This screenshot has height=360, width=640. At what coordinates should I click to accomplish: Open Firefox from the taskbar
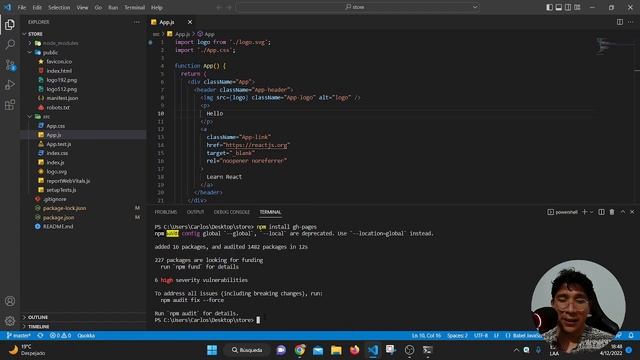pyautogui.click(x=354, y=350)
